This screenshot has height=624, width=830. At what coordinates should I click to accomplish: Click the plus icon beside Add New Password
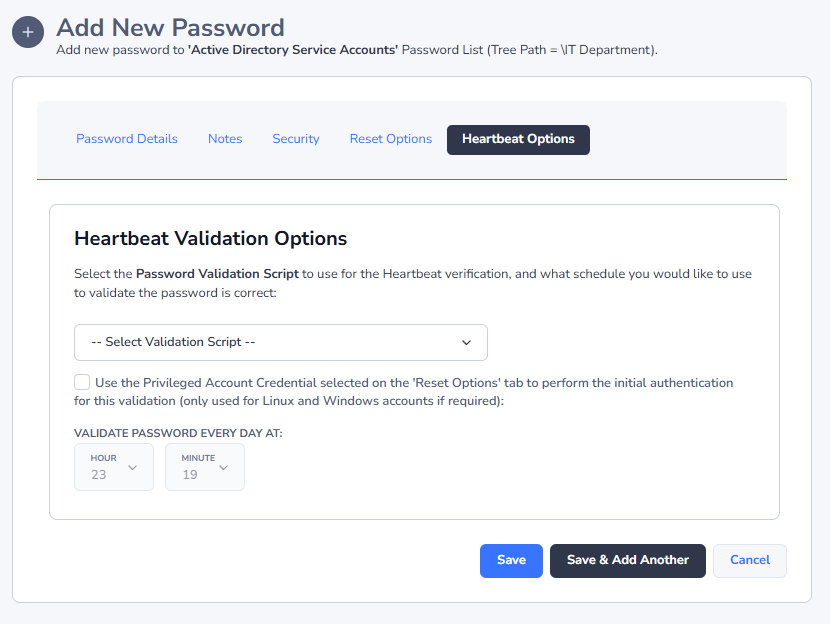coord(28,32)
